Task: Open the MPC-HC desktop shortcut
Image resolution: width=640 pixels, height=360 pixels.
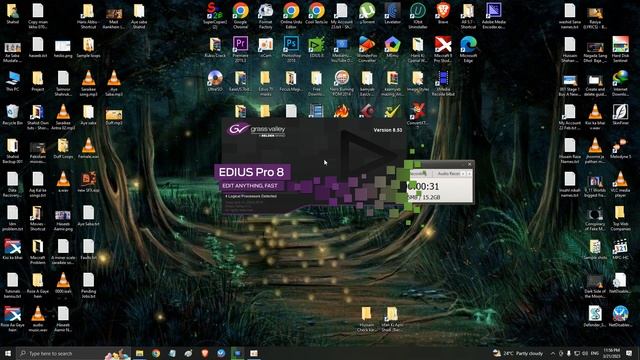Action: tap(620, 250)
